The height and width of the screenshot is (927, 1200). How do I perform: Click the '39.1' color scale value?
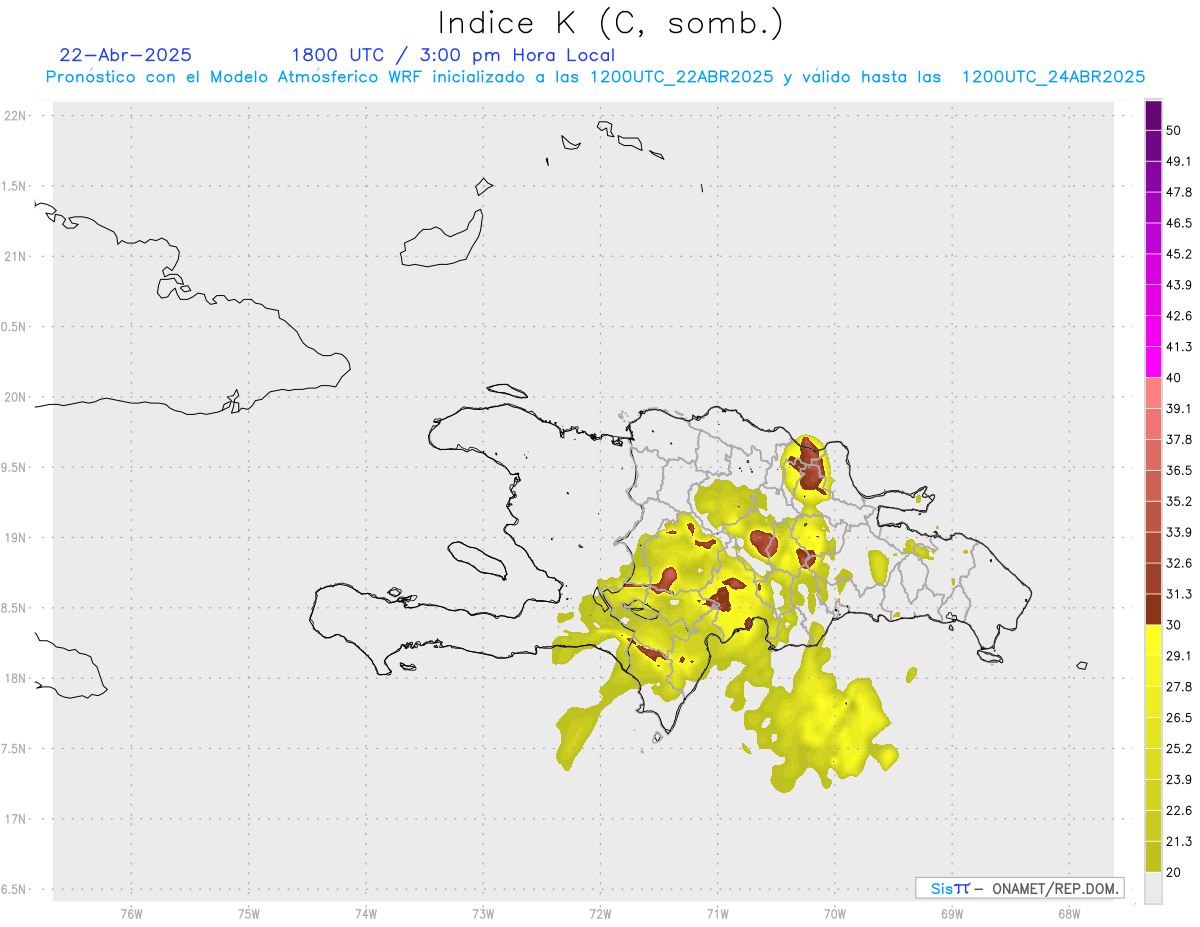coord(1179,408)
